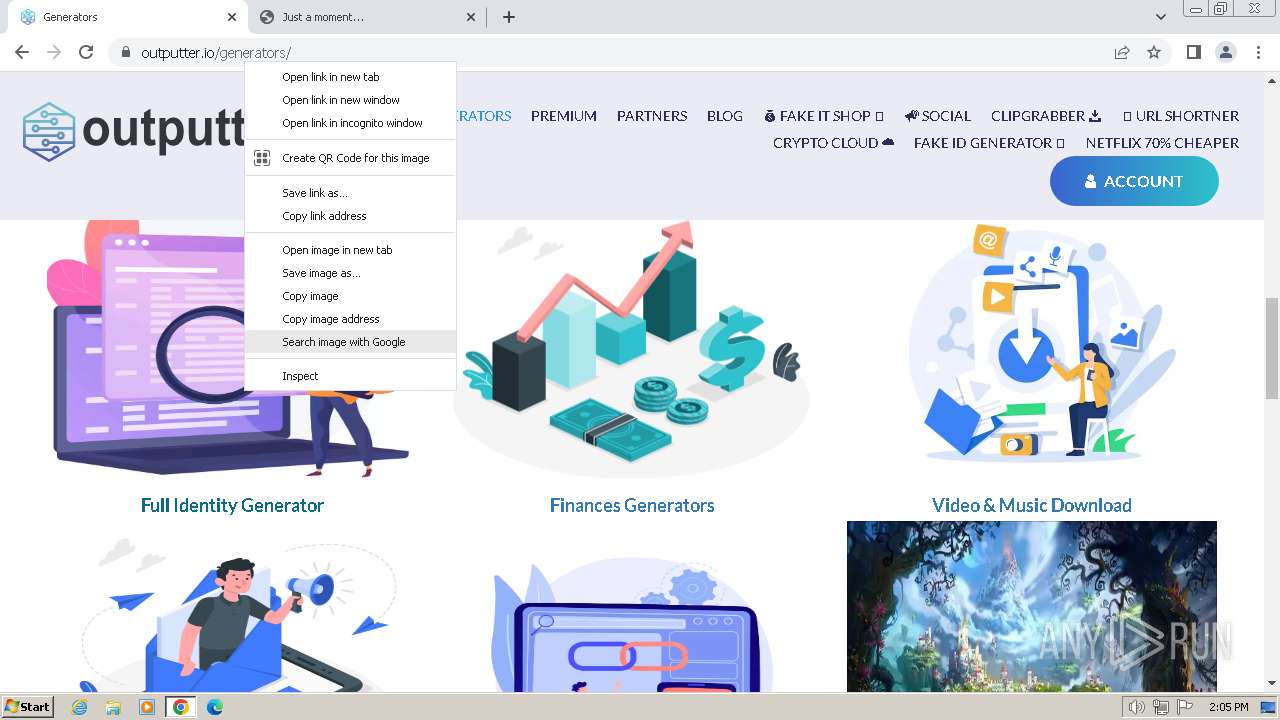This screenshot has height=720, width=1280.
Task: Open the Video & Music Download link
Action: click(x=1031, y=505)
